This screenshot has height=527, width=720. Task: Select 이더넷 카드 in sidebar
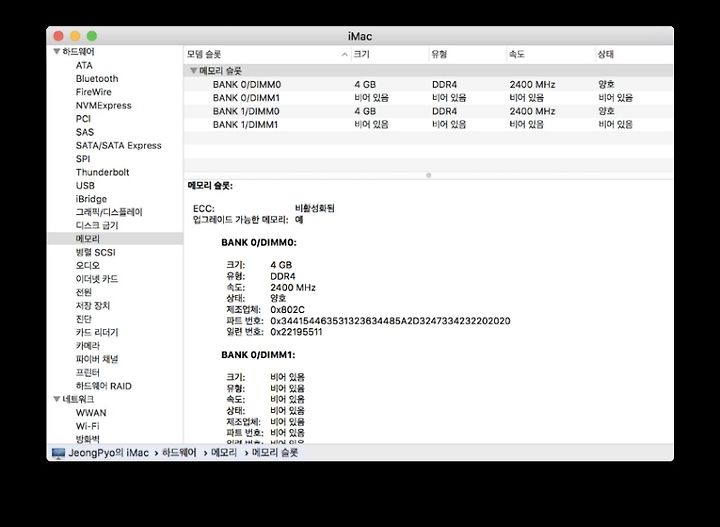[x=97, y=279]
